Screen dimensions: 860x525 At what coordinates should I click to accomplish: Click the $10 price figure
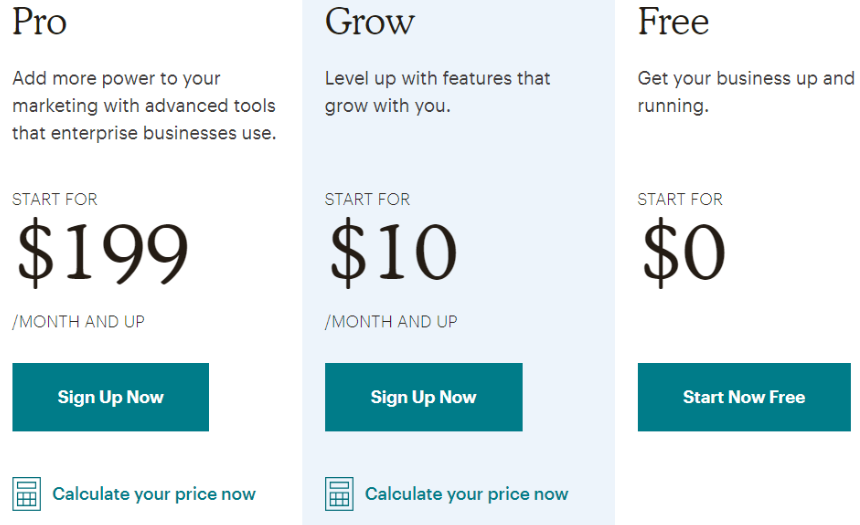(x=393, y=254)
